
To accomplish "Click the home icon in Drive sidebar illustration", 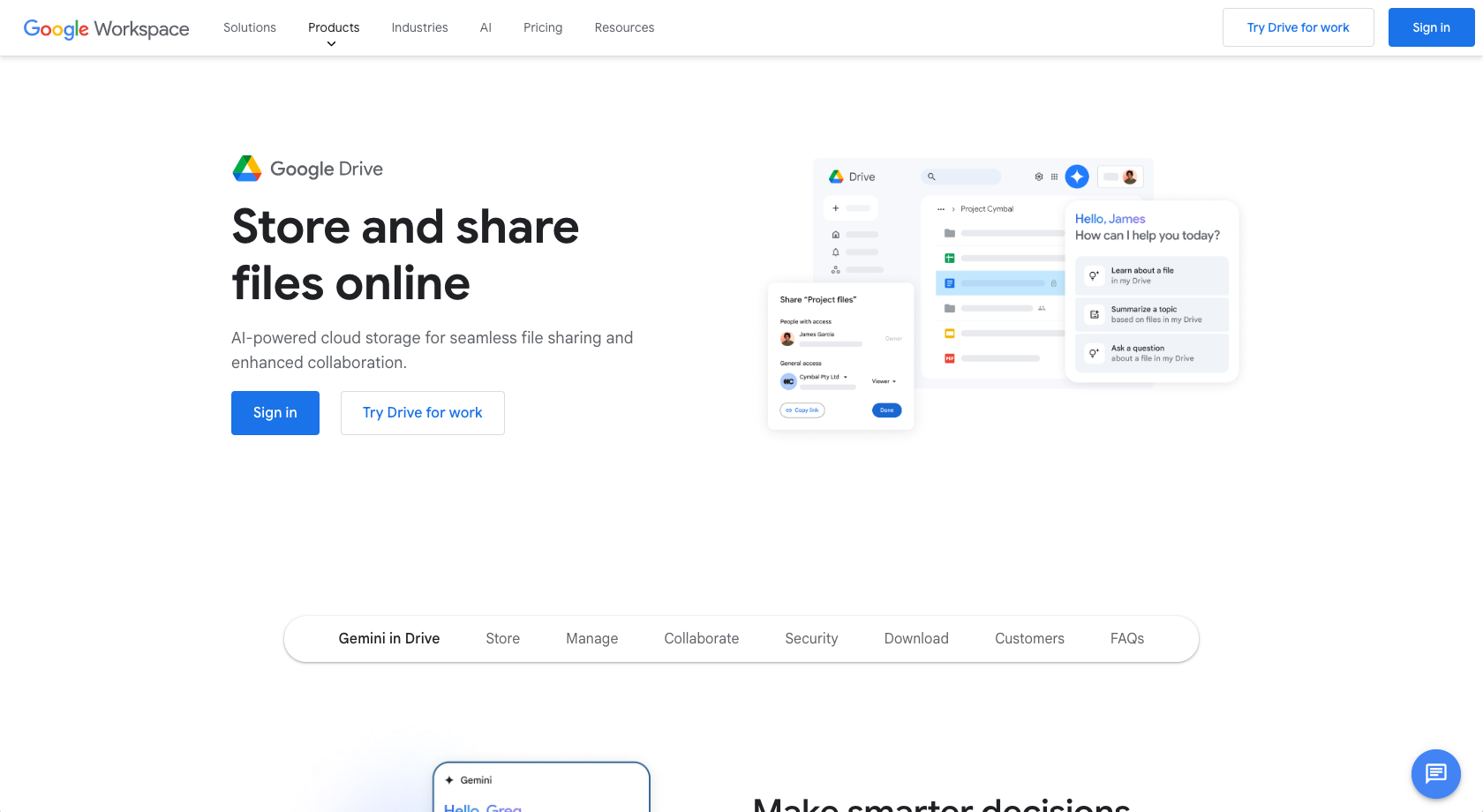I will (x=836, y=235).
